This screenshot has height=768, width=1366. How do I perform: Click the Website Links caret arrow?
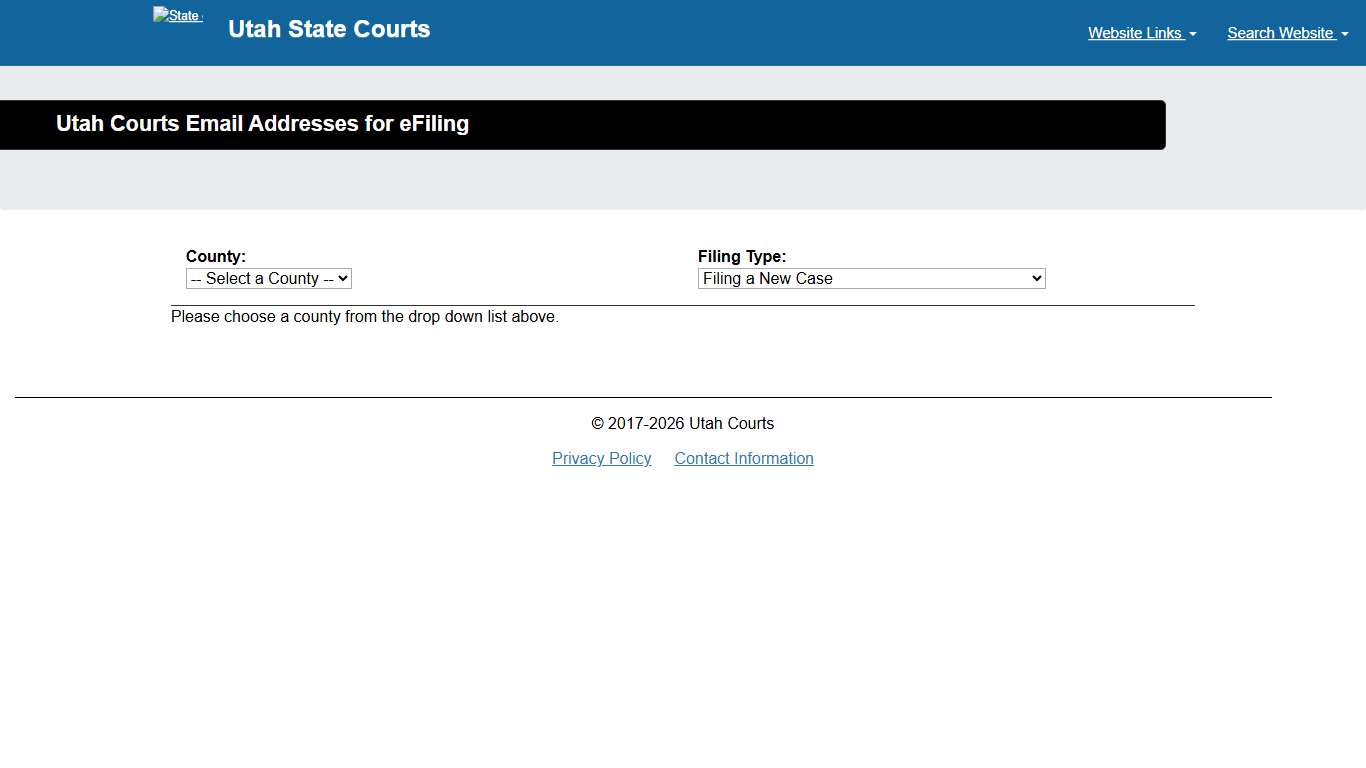(x=1192, y=33)
